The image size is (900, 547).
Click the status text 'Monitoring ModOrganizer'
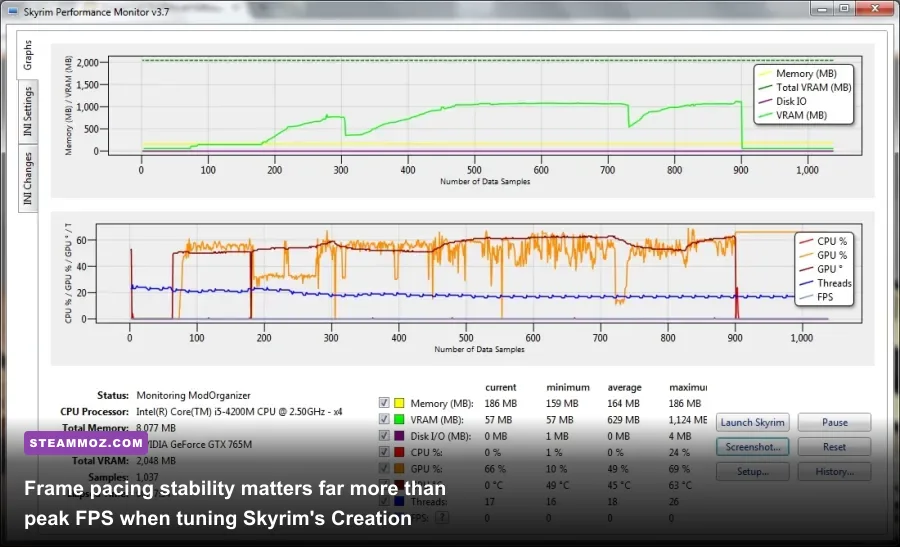coord(193,395)
